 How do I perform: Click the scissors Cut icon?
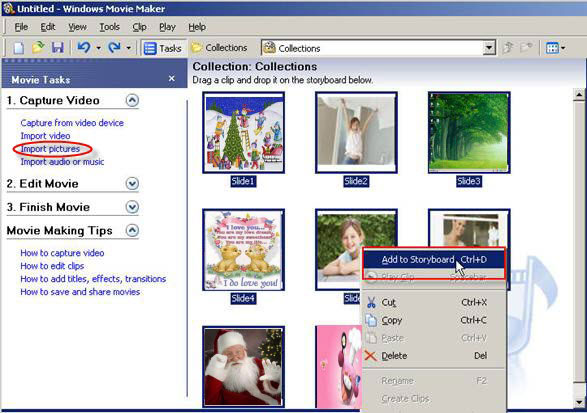(371, 303)
